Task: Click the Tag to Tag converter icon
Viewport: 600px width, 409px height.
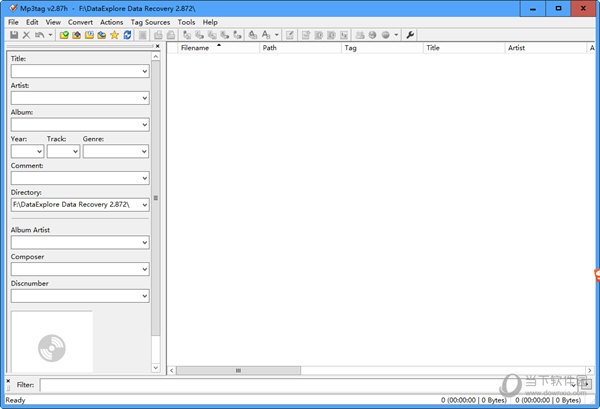Action: (238, 35)
